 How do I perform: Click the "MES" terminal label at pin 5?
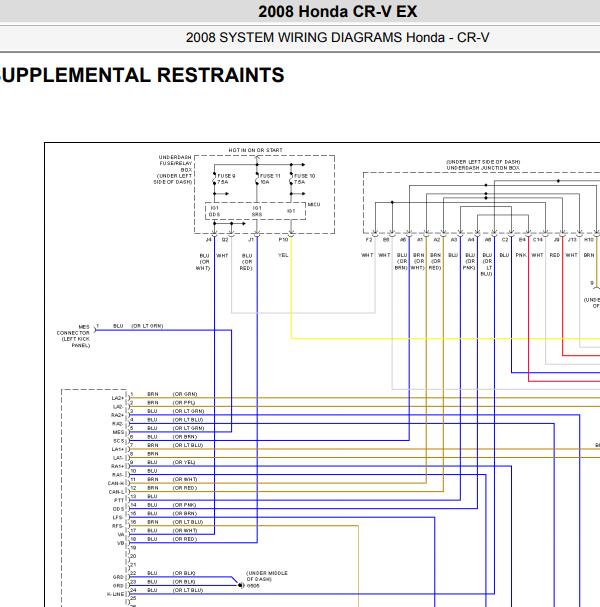point(118,432)
